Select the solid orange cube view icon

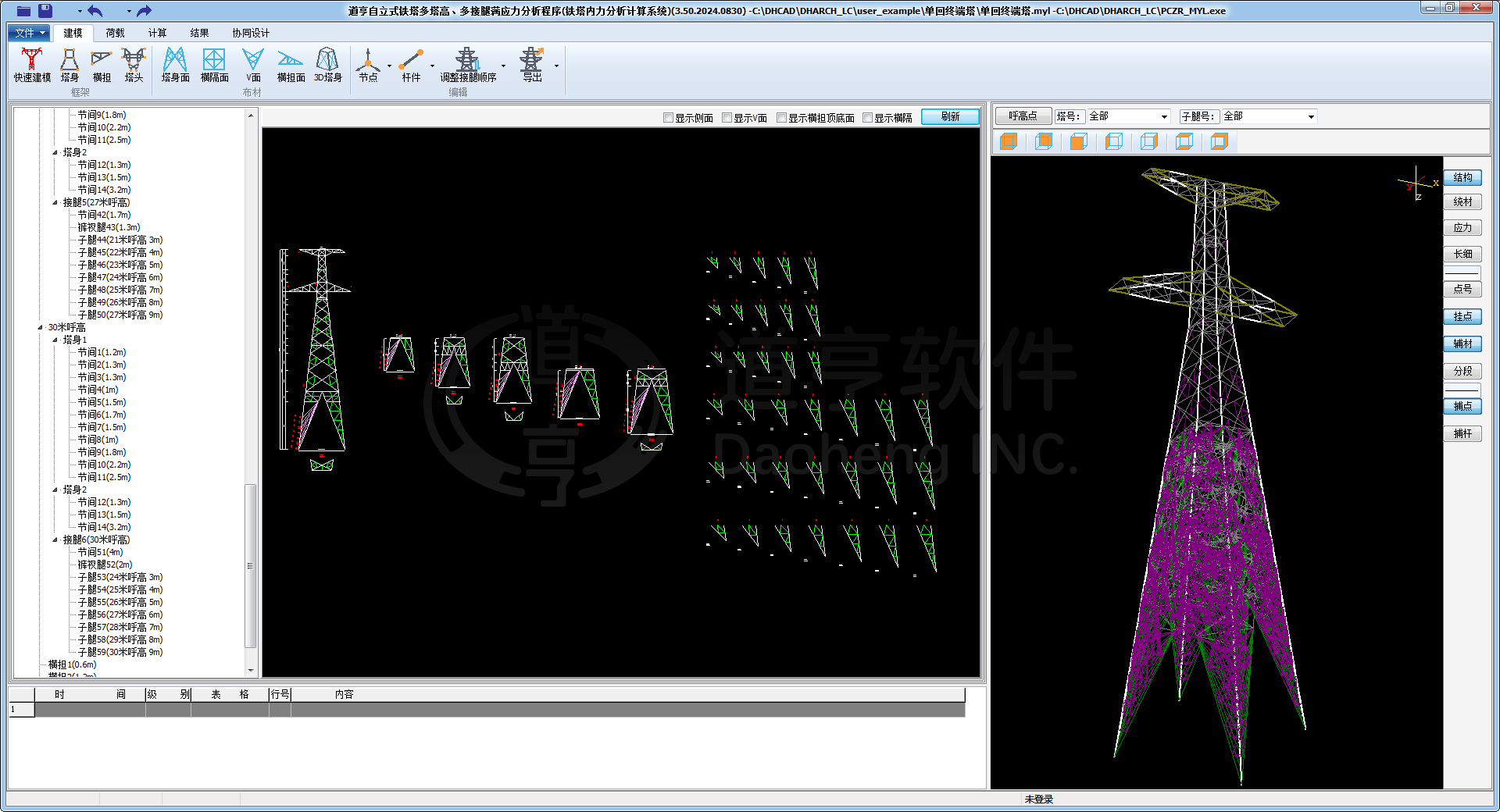click(1009, 141)
